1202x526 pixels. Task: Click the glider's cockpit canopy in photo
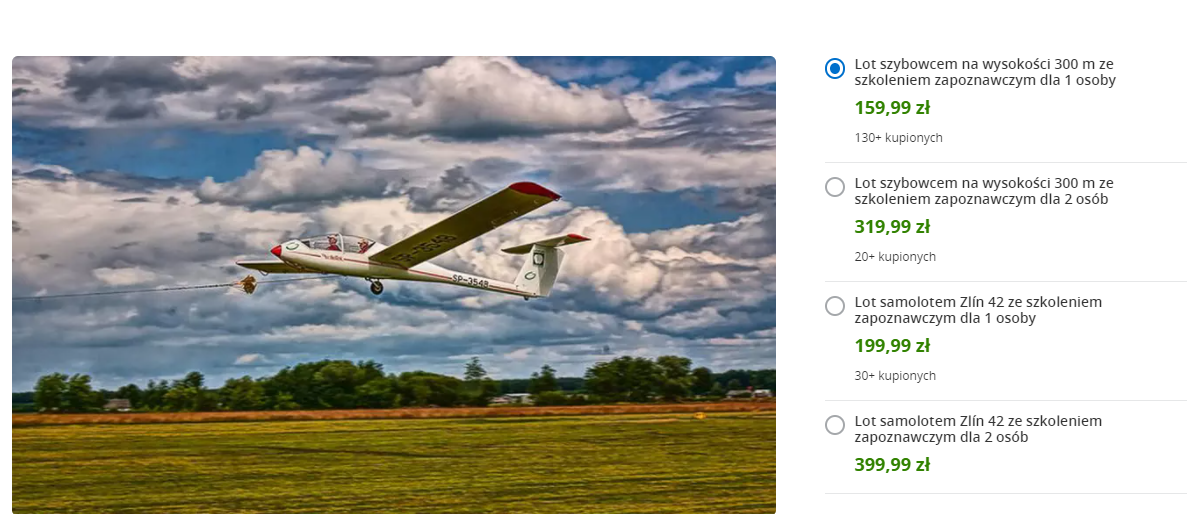(x=337, y=243)
